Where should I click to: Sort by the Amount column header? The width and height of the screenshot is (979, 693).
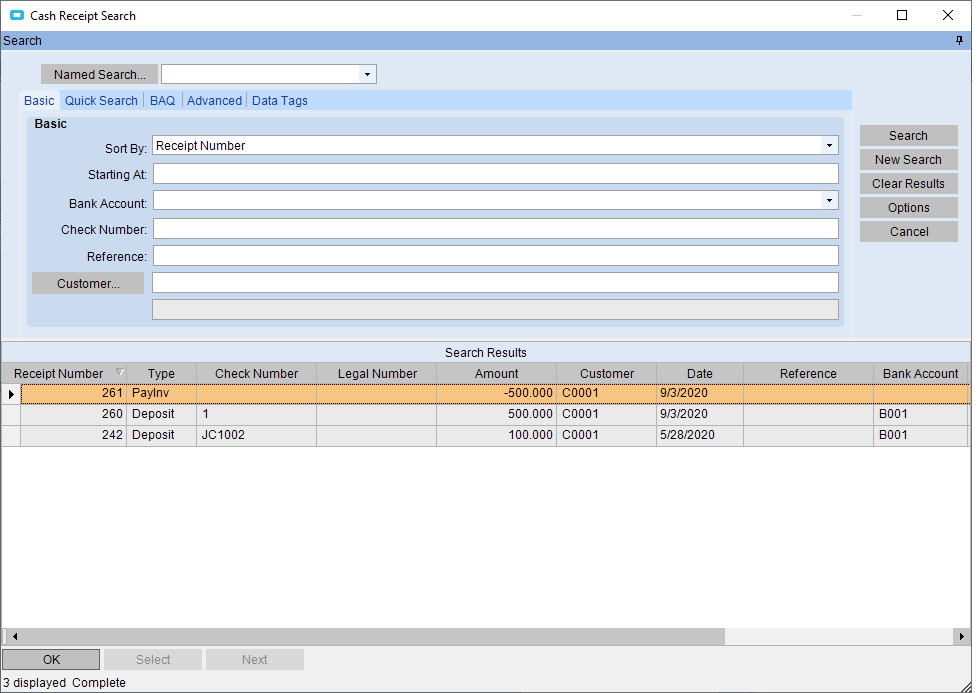[496, 373]
